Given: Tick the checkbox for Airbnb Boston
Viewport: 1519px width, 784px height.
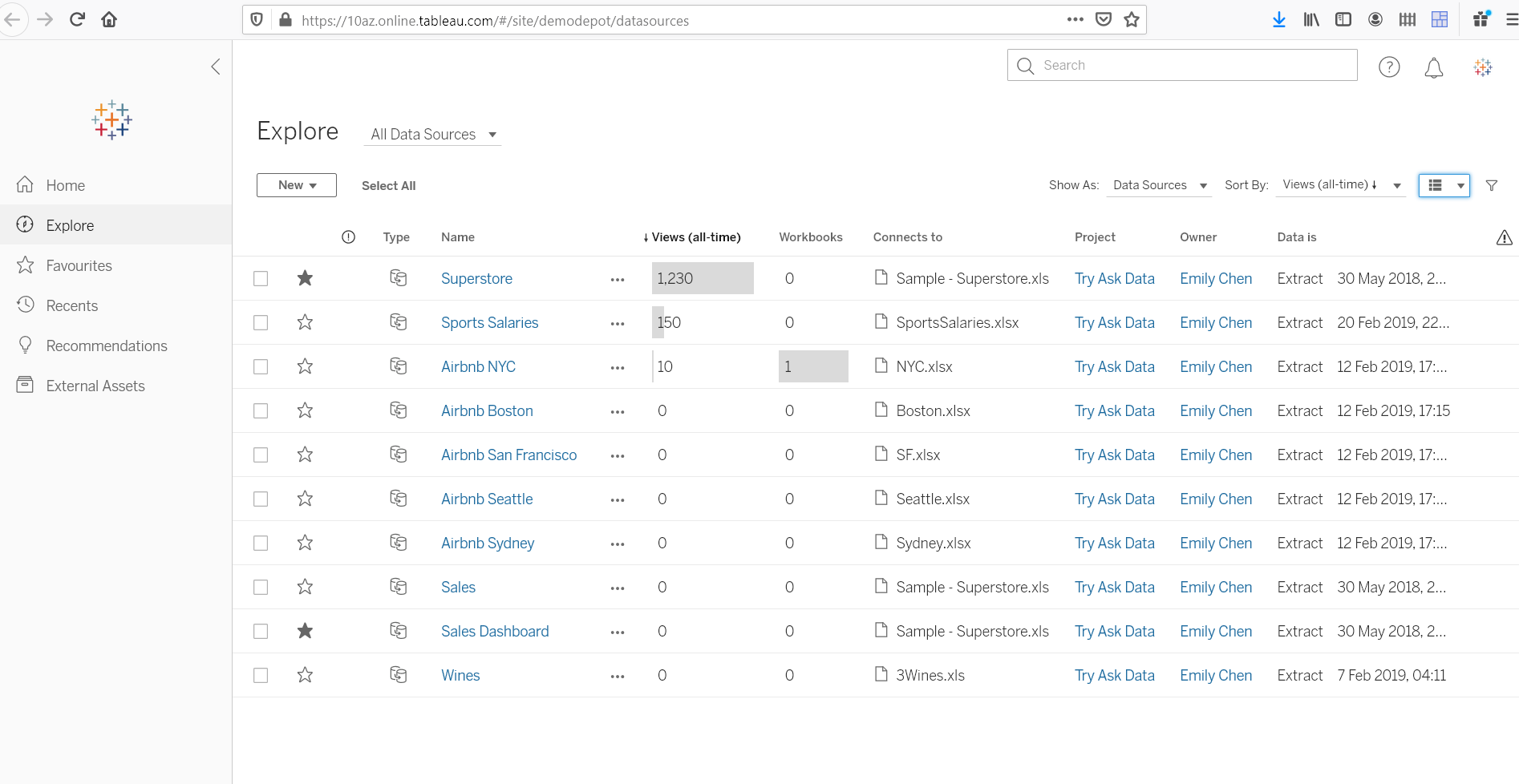Looking at the screenshot, I should [261, 410].
